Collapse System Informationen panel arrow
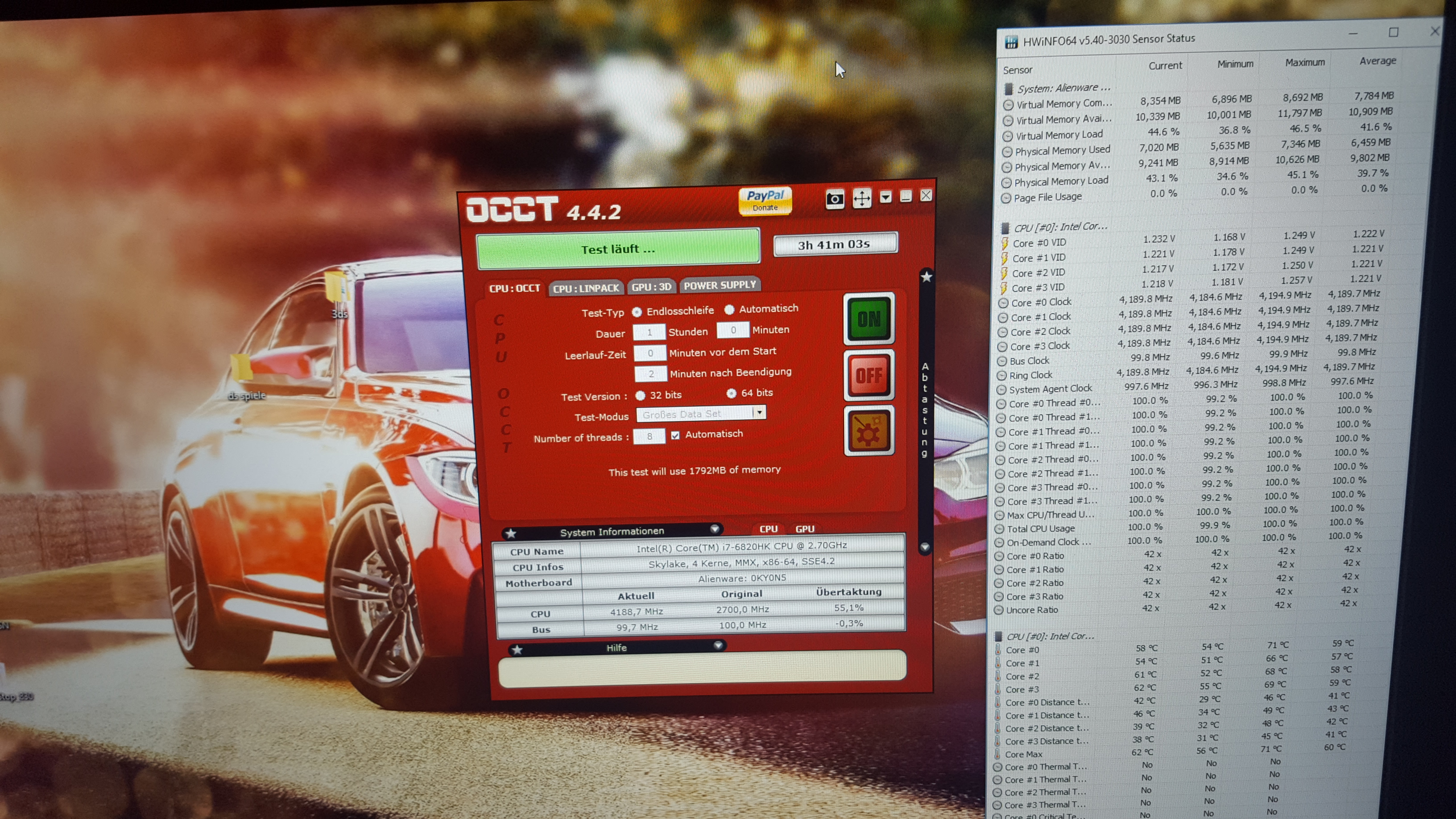The image size is (1456, 819). click(715, 529)
